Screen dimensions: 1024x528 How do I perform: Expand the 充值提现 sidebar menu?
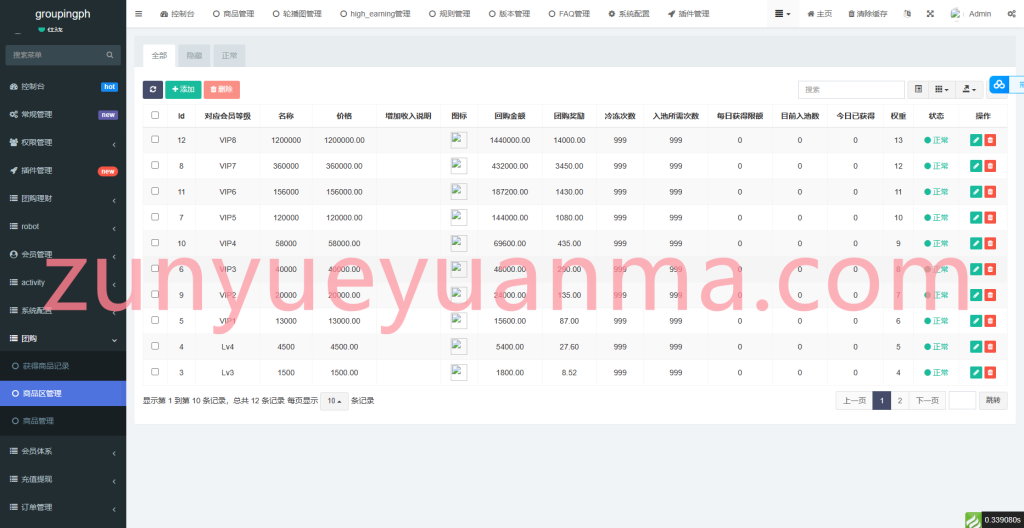(x=63, y=480)
